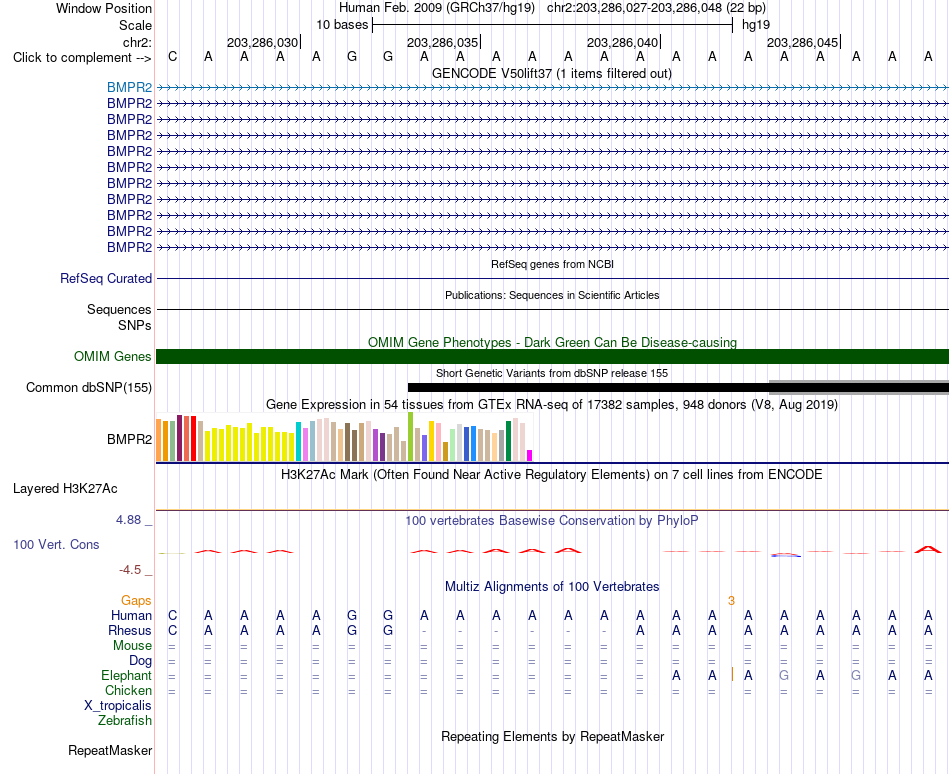This screenshot has width=950, height=774.
Task: Click the Common dbSNP(155) track label
Action: point(89,388)
